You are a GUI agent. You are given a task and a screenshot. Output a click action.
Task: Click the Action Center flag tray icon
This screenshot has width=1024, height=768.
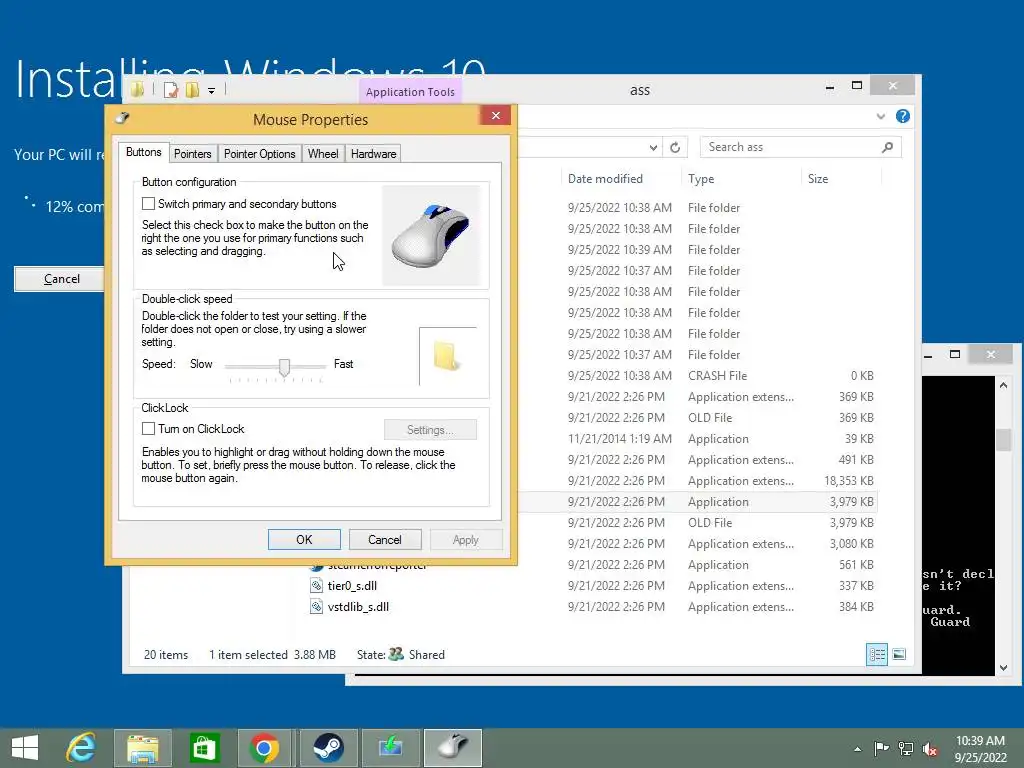click(881, 748)
